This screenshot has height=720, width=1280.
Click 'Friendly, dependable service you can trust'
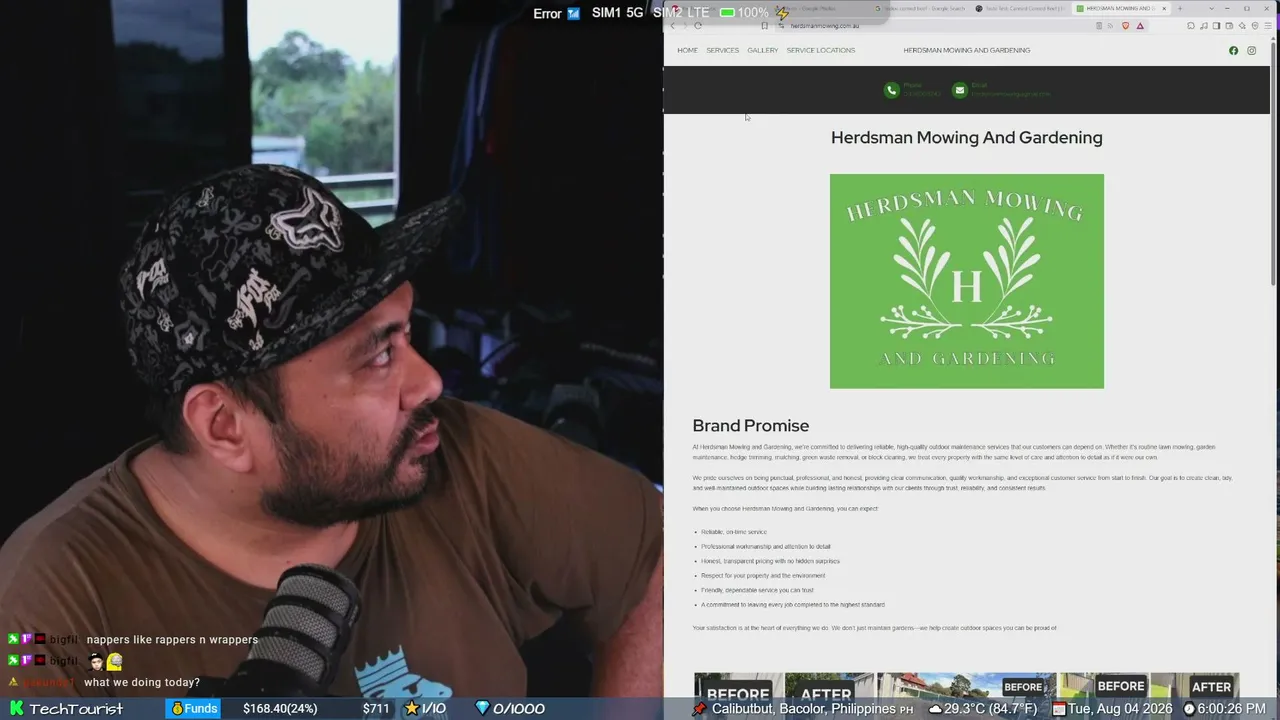(x=758, y=590)
